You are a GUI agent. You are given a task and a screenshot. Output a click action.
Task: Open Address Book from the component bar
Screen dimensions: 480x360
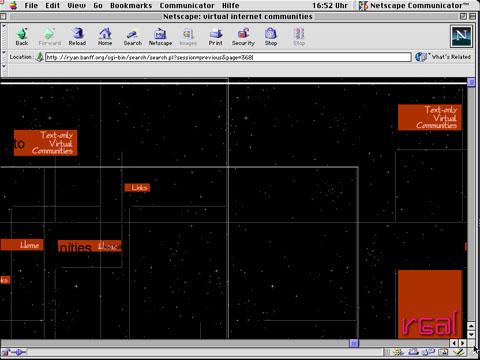tap(444, 352)
